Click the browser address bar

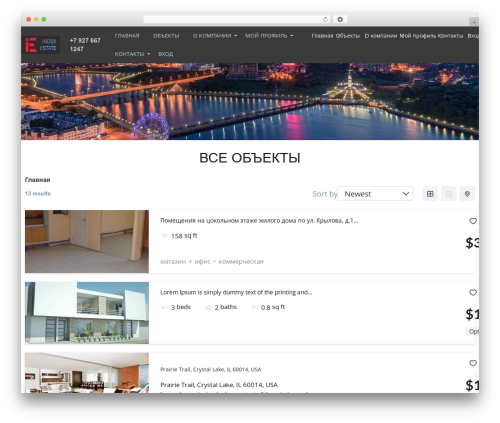click(x=237, y=19)
